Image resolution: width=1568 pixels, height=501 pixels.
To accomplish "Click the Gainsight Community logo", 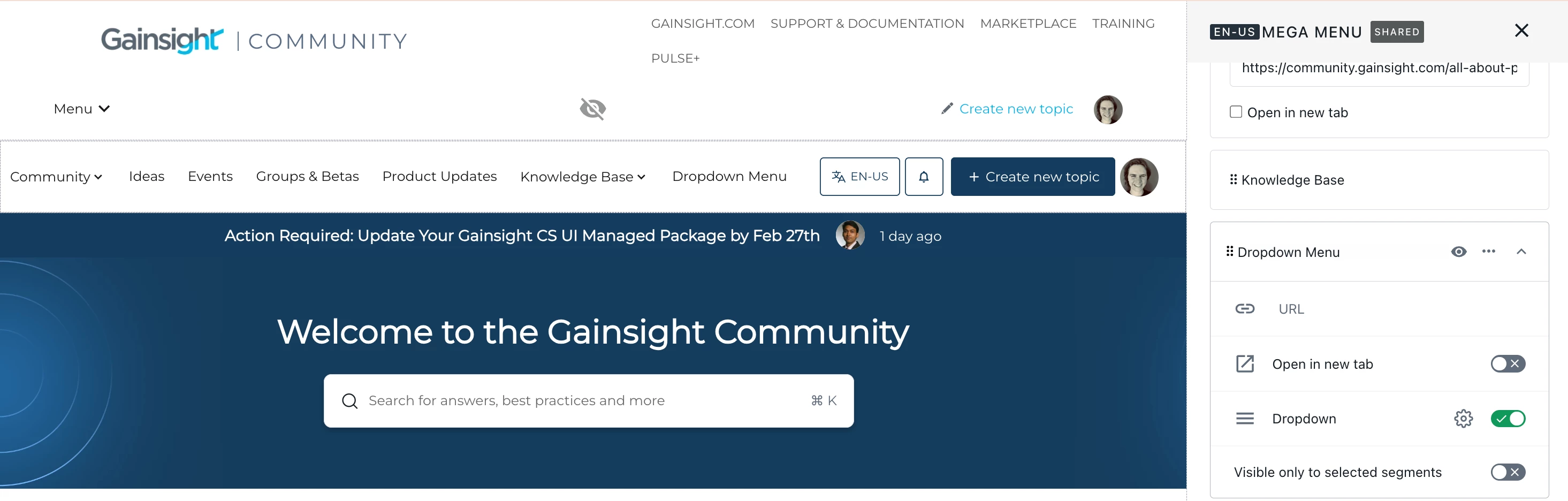I will (x=254, y=40).
